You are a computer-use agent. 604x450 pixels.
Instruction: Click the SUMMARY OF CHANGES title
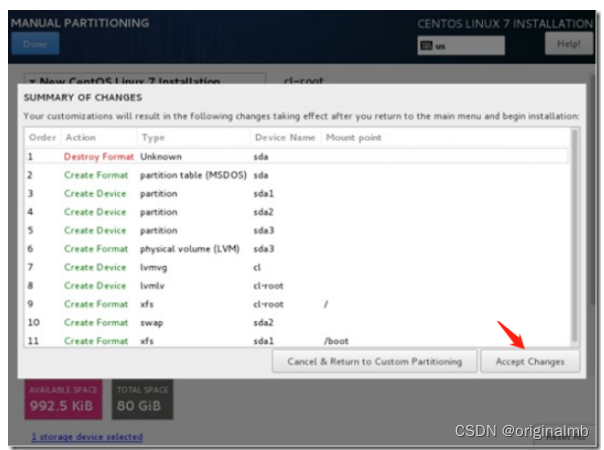(83, 97)
